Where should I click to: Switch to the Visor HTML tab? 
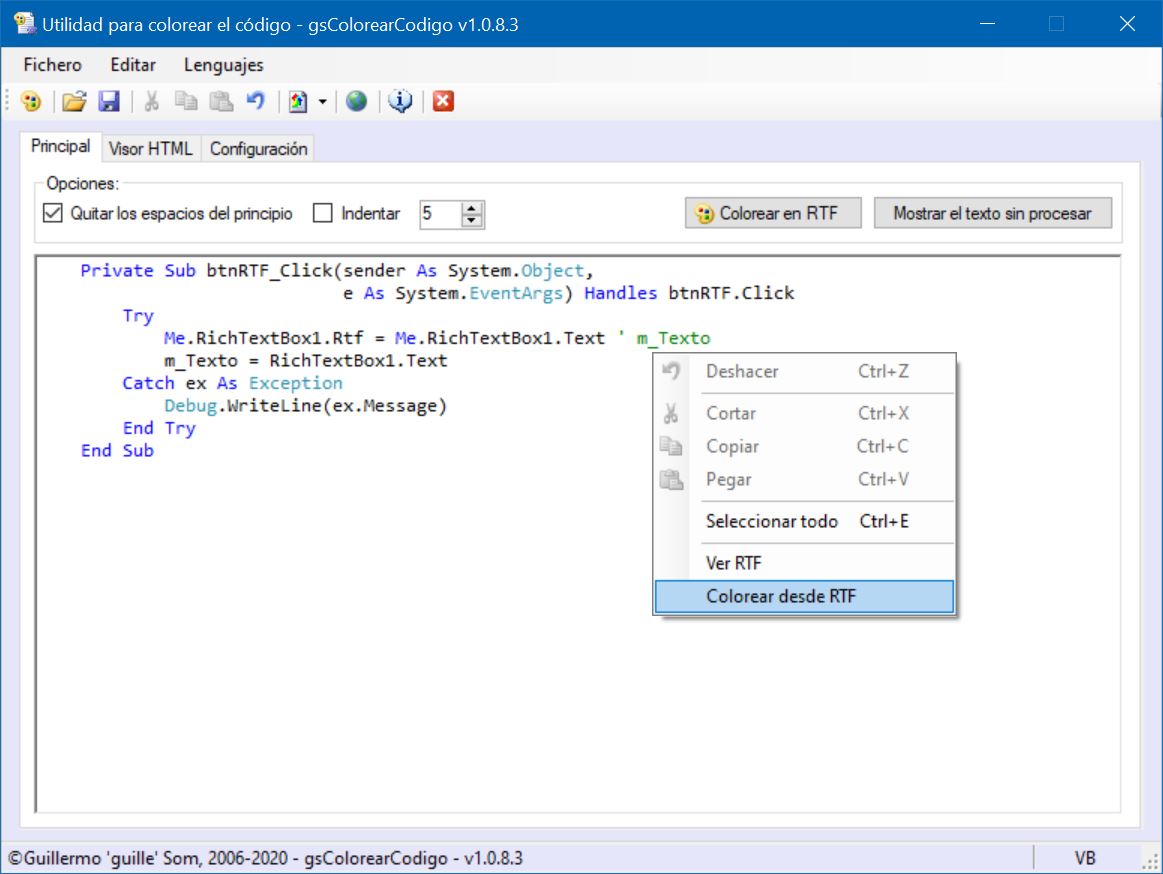(x=151, y=148)
